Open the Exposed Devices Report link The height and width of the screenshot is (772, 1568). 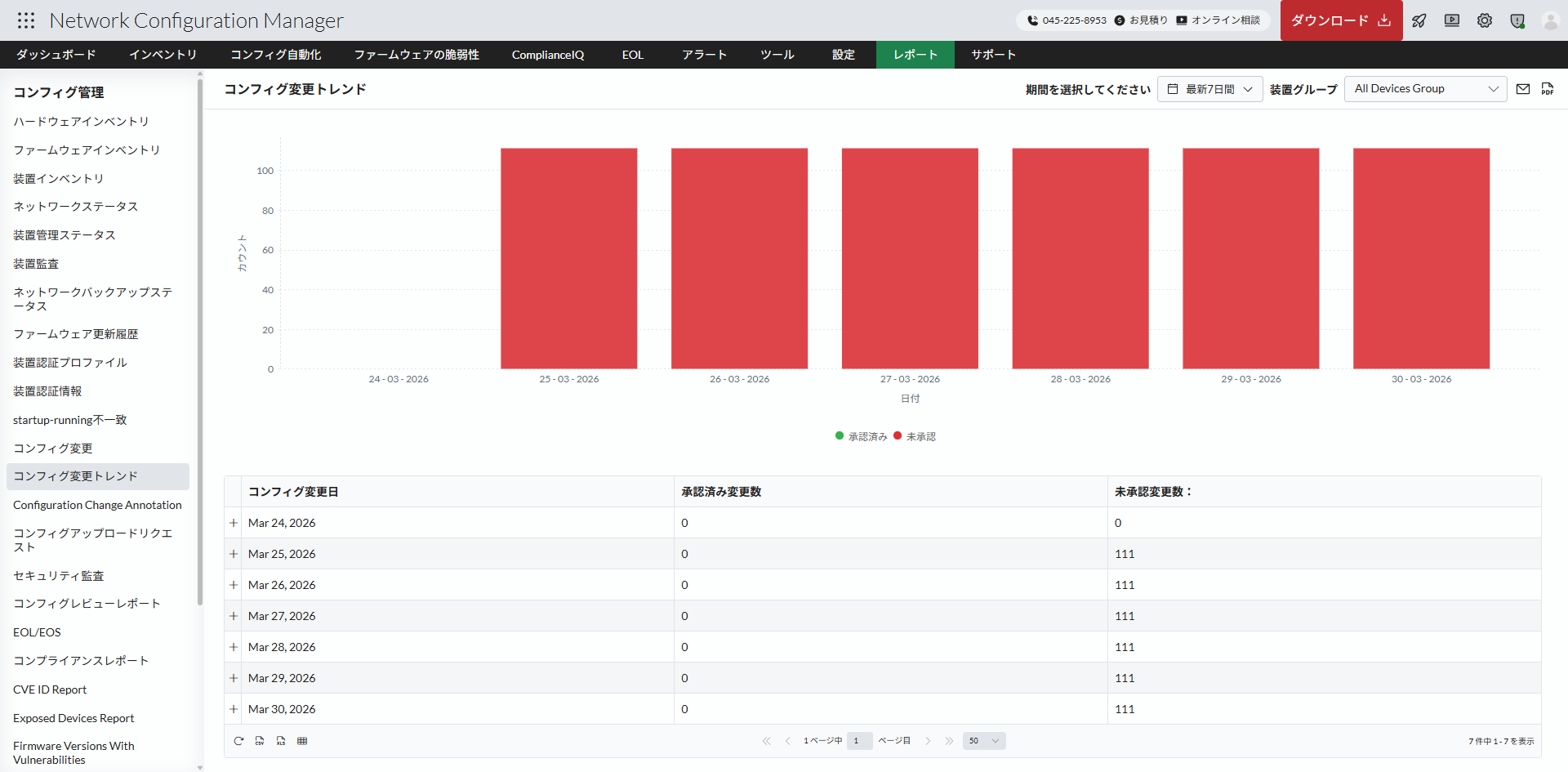(x=73, y=718)
